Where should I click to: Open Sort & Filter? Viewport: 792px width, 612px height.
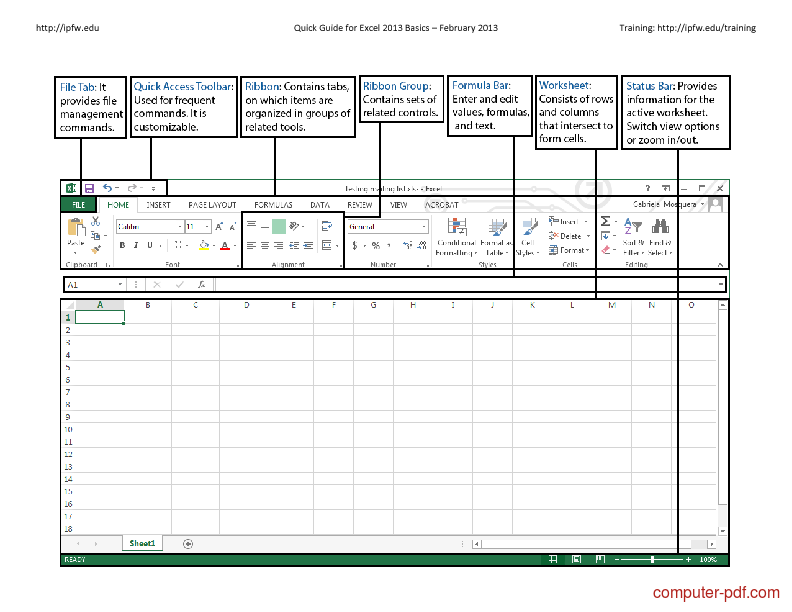tap(633, 236)
